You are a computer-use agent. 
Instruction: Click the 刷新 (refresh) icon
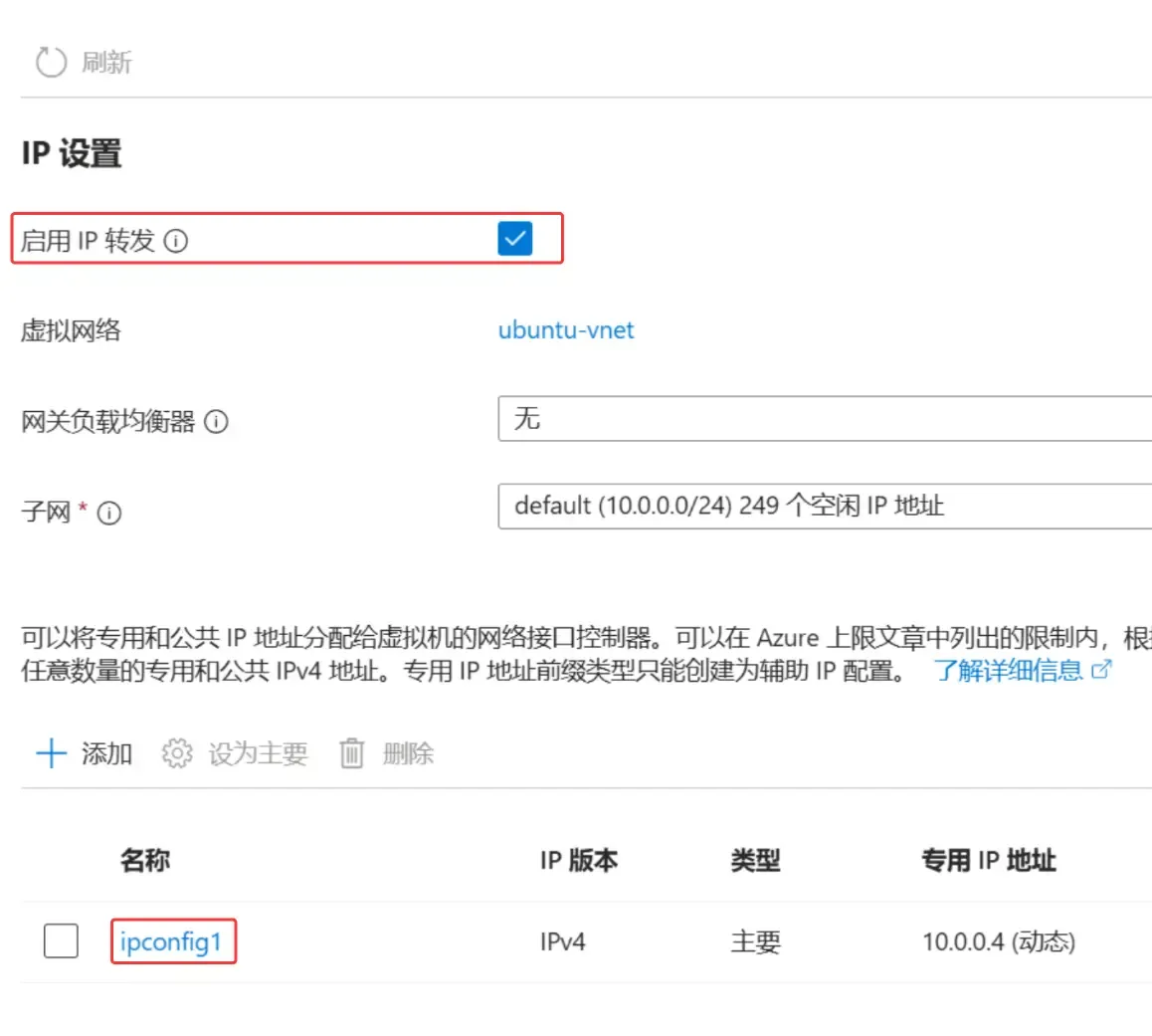[50, 61]
